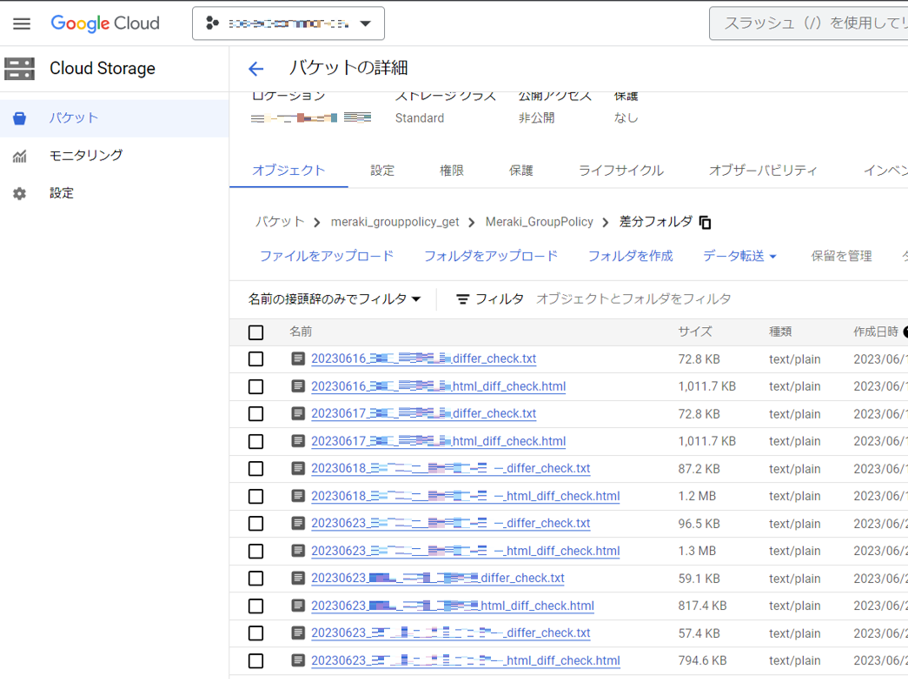Screen dimensions: 908x679
Task: Click the モニタリング chart icon
Action: pos(20,156)
